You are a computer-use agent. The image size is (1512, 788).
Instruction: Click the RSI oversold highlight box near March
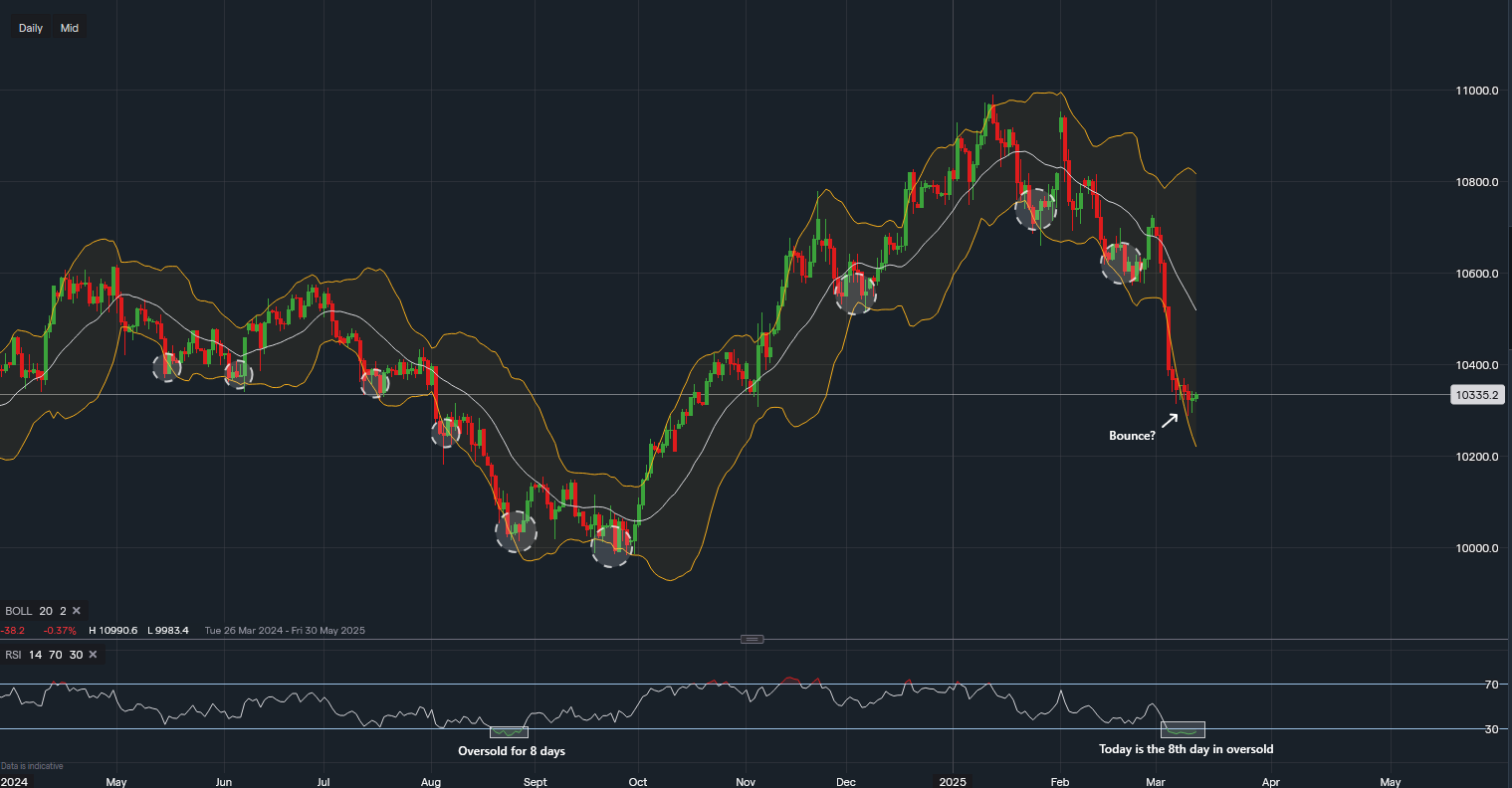[1183, 729]
